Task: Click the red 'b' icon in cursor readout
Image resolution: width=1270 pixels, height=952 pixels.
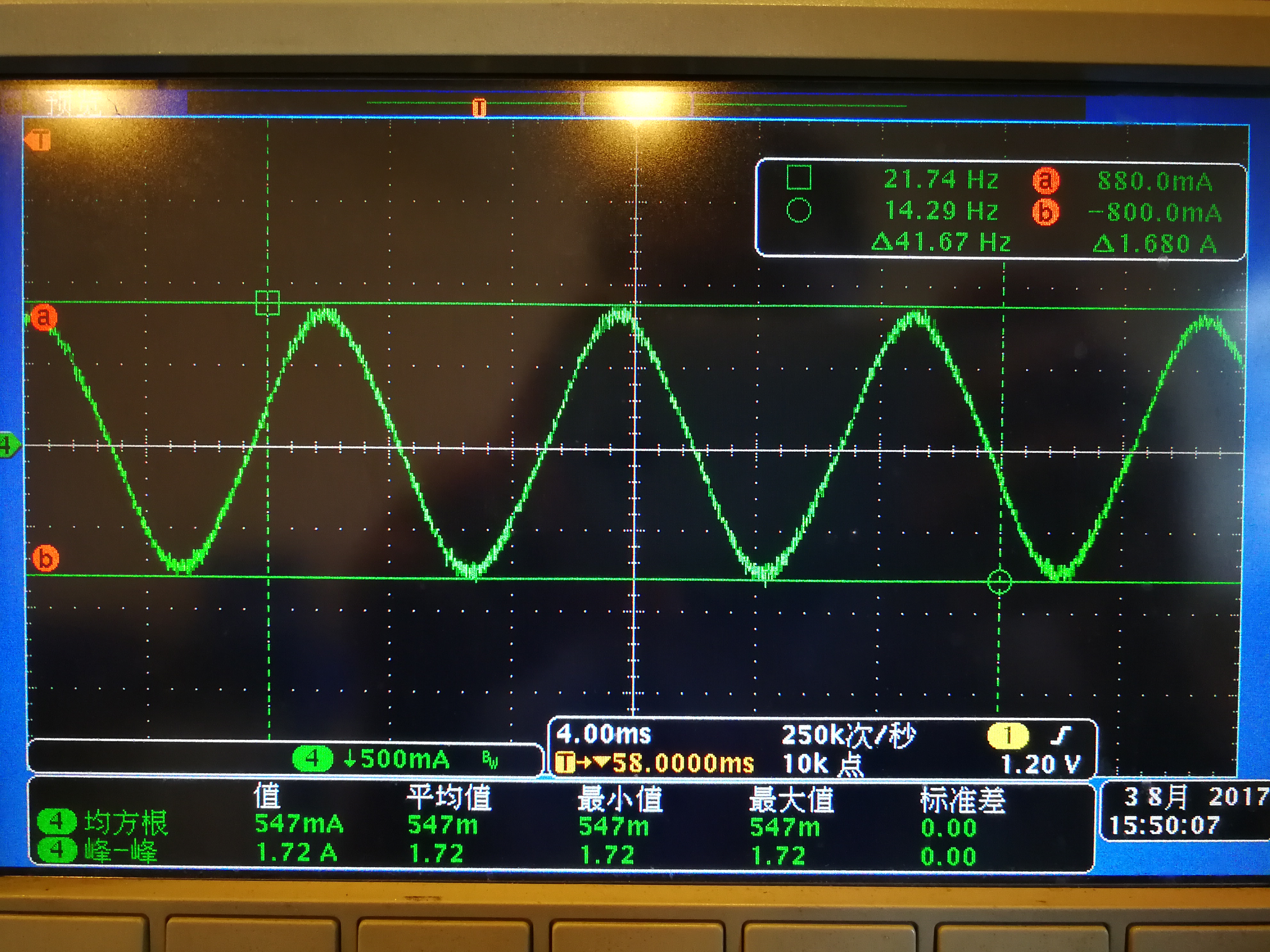Action: point(1046,212)
